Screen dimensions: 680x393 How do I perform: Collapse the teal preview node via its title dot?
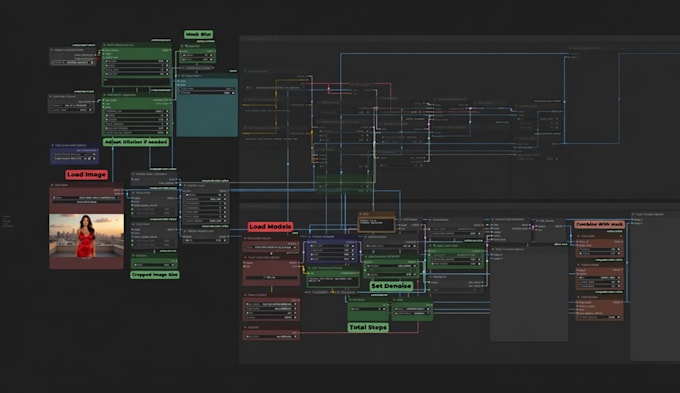(179, 75)
